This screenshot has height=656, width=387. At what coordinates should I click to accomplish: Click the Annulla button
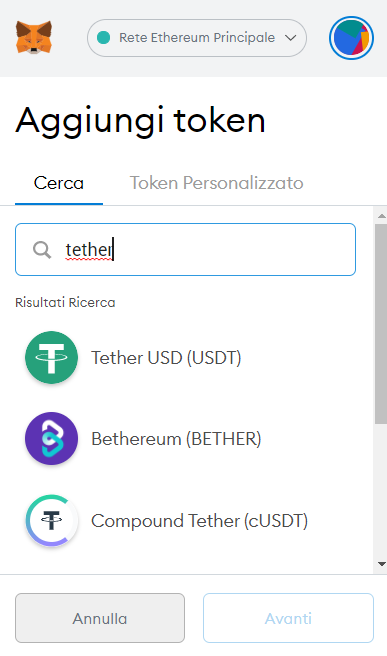[100, 618]
